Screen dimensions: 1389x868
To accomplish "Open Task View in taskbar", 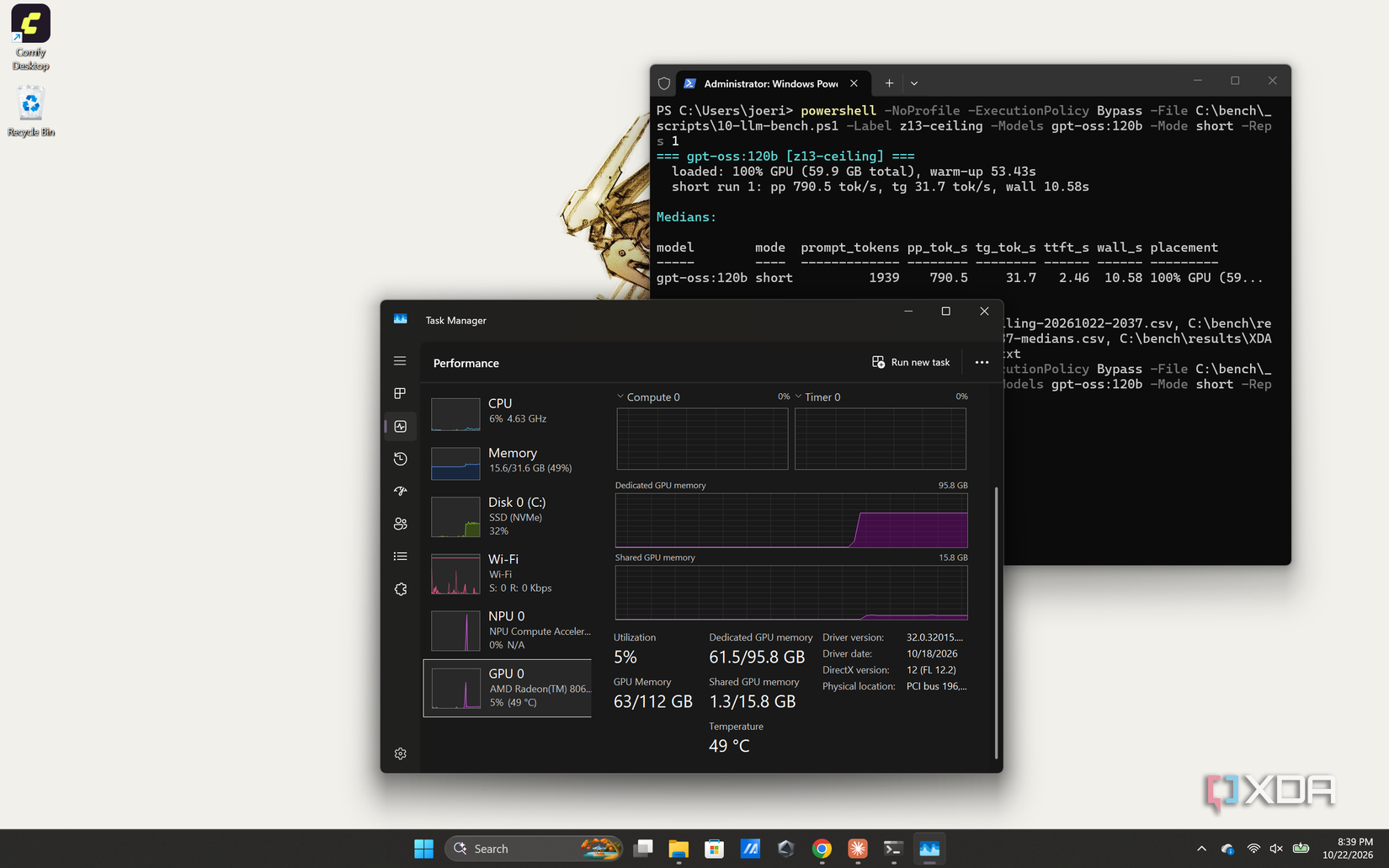I will pyautogui.click(x=643, y=849).
